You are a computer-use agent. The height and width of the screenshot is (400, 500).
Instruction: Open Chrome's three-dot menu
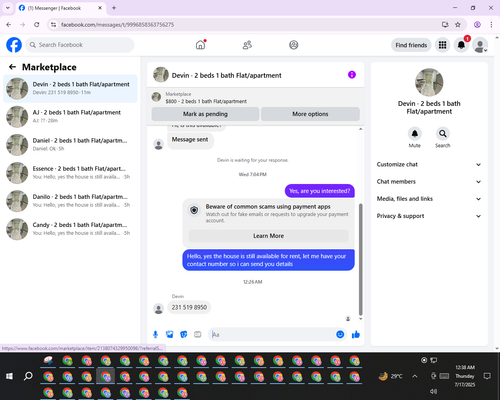[491, 24]
